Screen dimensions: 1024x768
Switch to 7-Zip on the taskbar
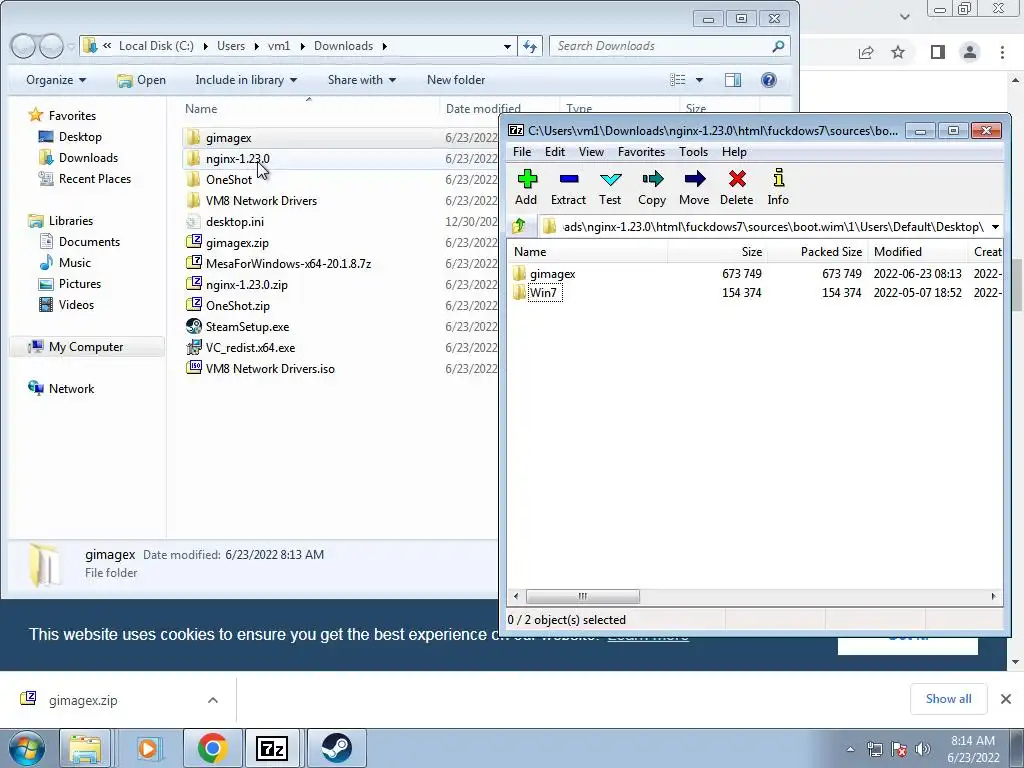pyautogui.click(x=272, y=748)
